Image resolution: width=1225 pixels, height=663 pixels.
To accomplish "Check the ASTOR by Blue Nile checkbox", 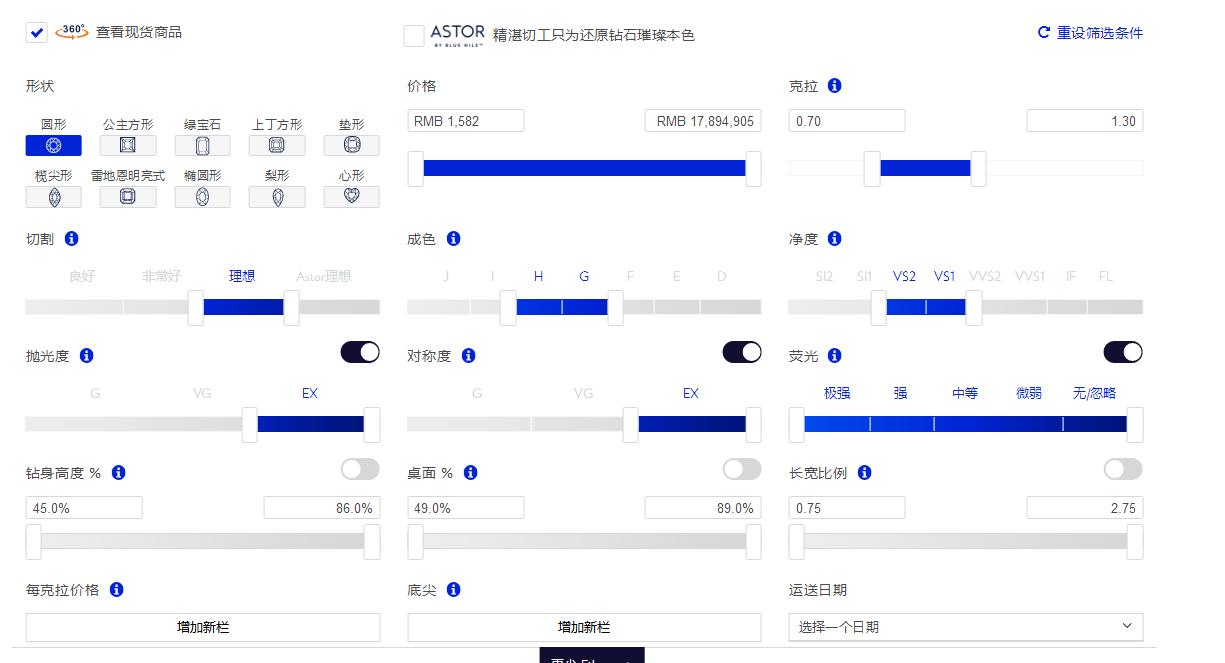I will click(x=415, y=35).
